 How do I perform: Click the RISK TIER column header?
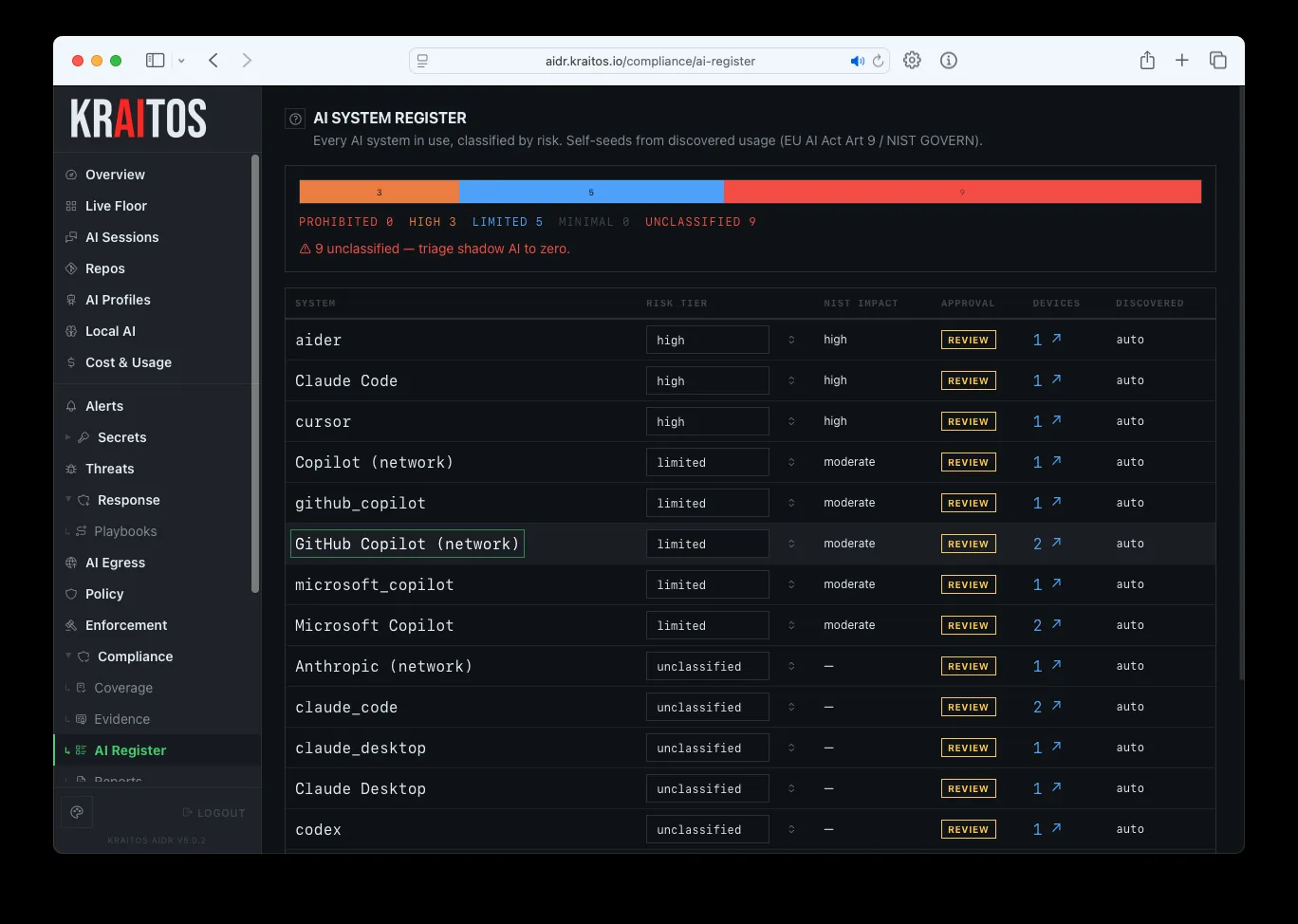[x=677, y=304]
